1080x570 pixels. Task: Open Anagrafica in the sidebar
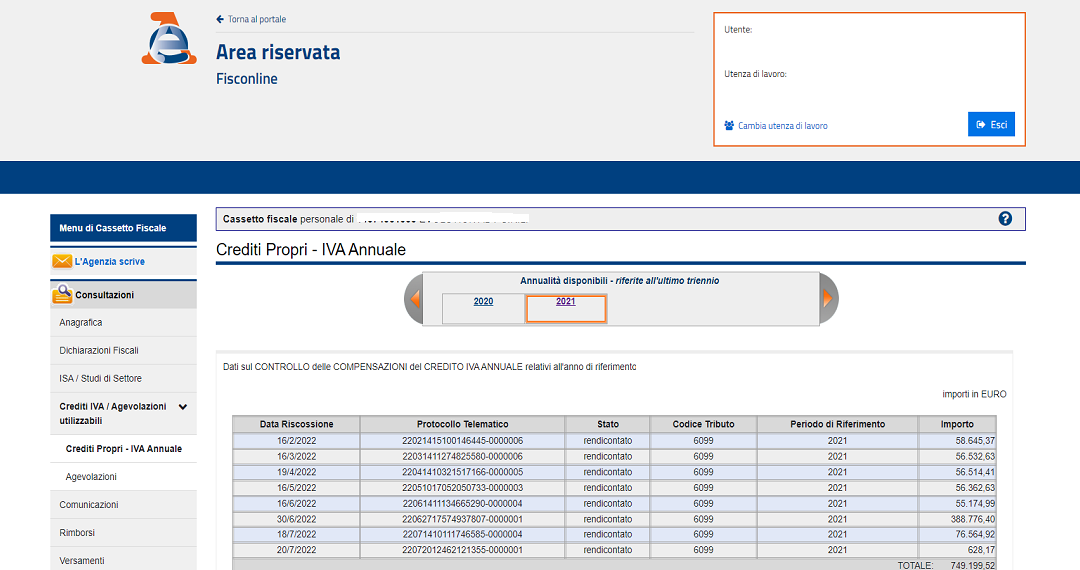coord(123,322)
